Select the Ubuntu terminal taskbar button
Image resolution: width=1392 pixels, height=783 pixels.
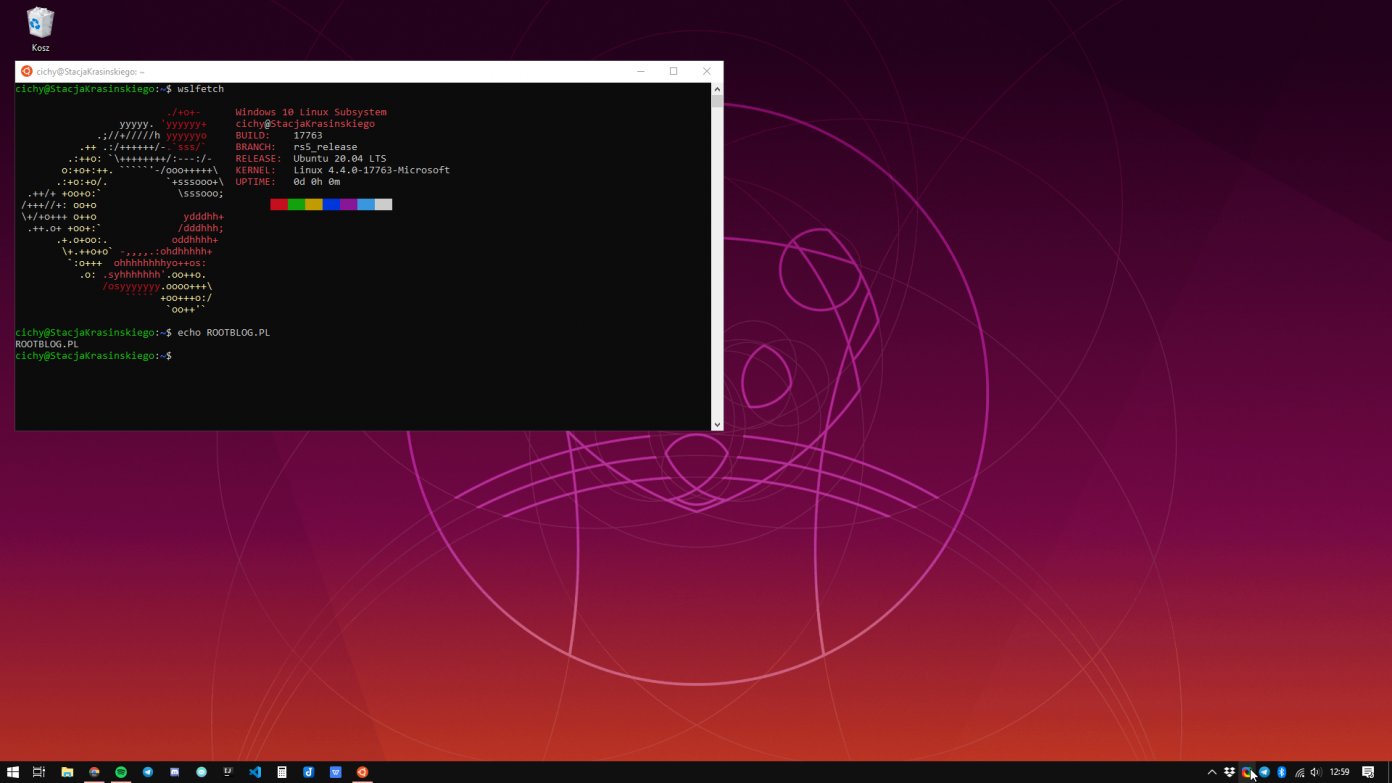pos(362,772)
